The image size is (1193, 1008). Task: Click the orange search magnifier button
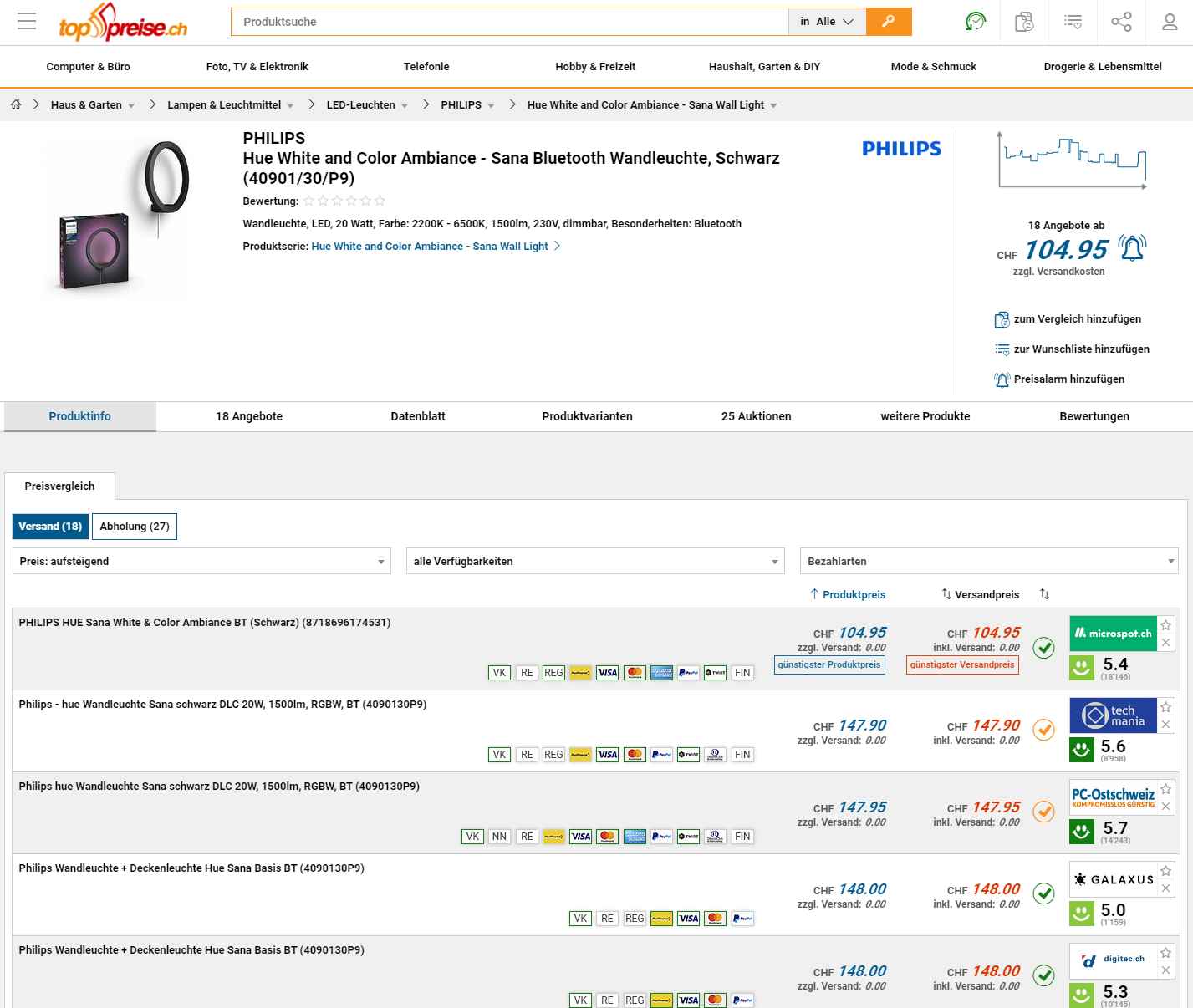click(x=888, y=22)
